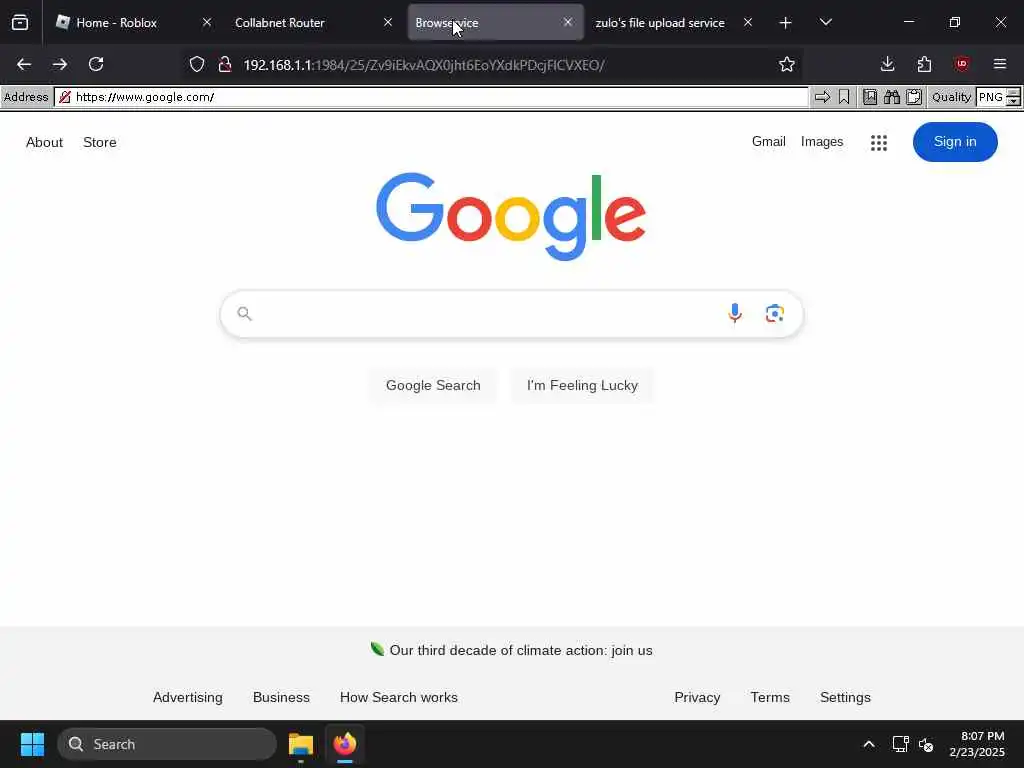The image size is (1024, 768).
Task: Expand the Quality PNG dropdown
Action: click(1013, 97)
